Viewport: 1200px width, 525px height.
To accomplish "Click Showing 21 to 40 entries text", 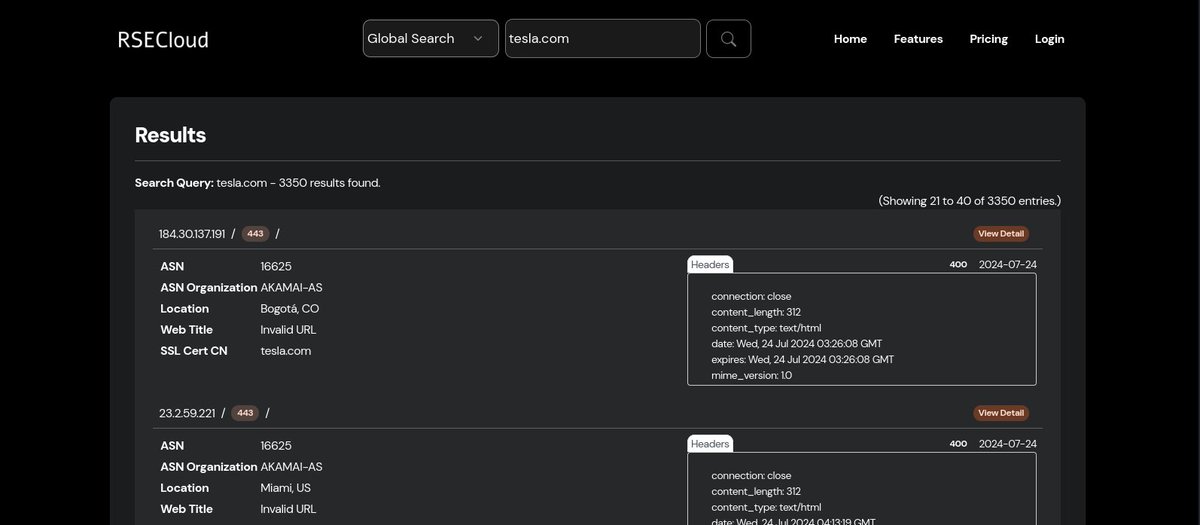I will (969, 201).
